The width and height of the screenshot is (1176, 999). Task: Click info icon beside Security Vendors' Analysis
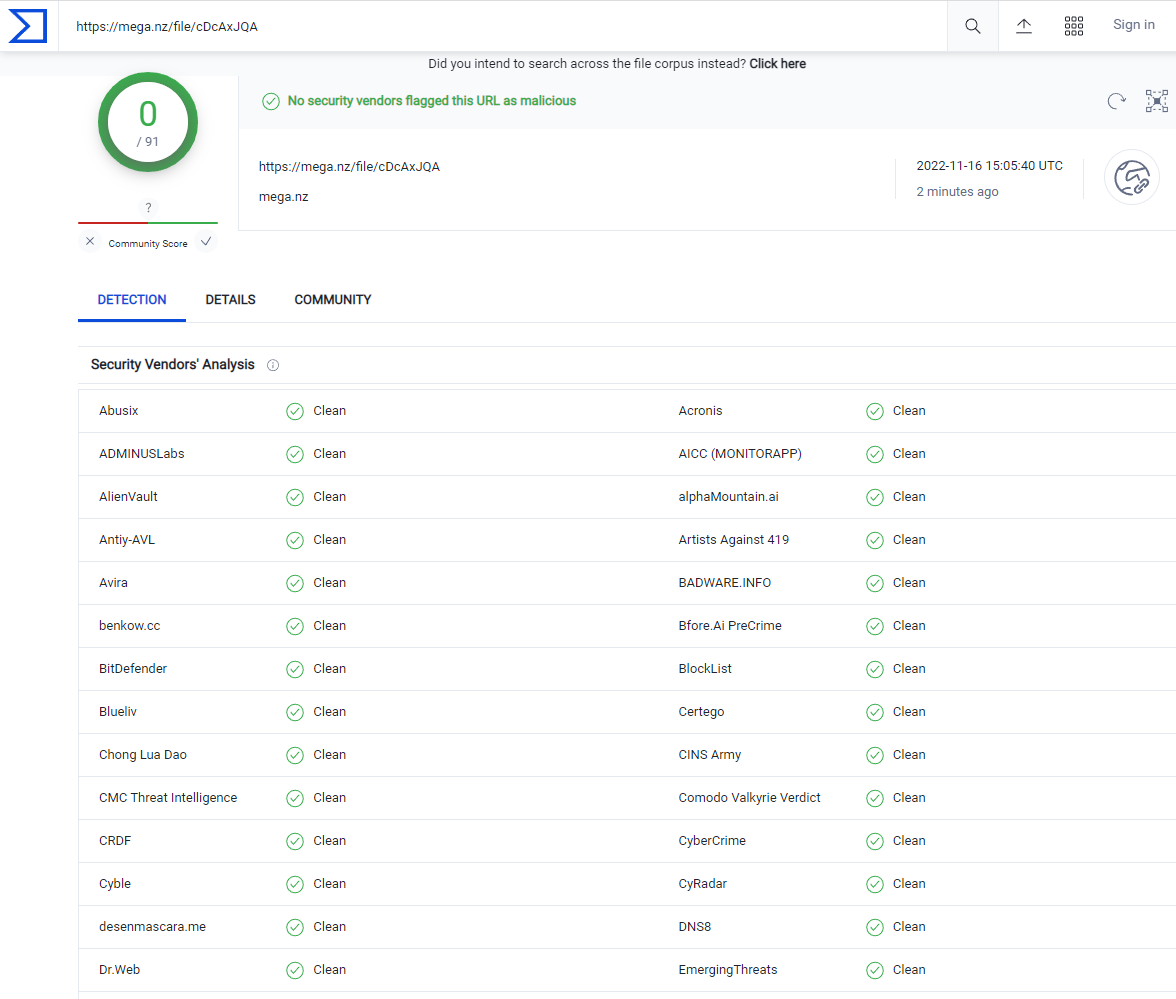click(x=273, y=365)
